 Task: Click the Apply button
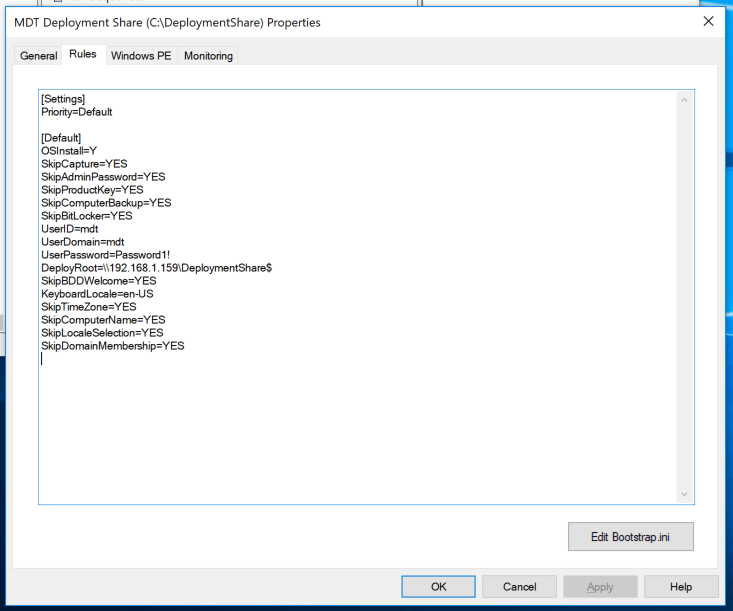click(x=600, y=587)
